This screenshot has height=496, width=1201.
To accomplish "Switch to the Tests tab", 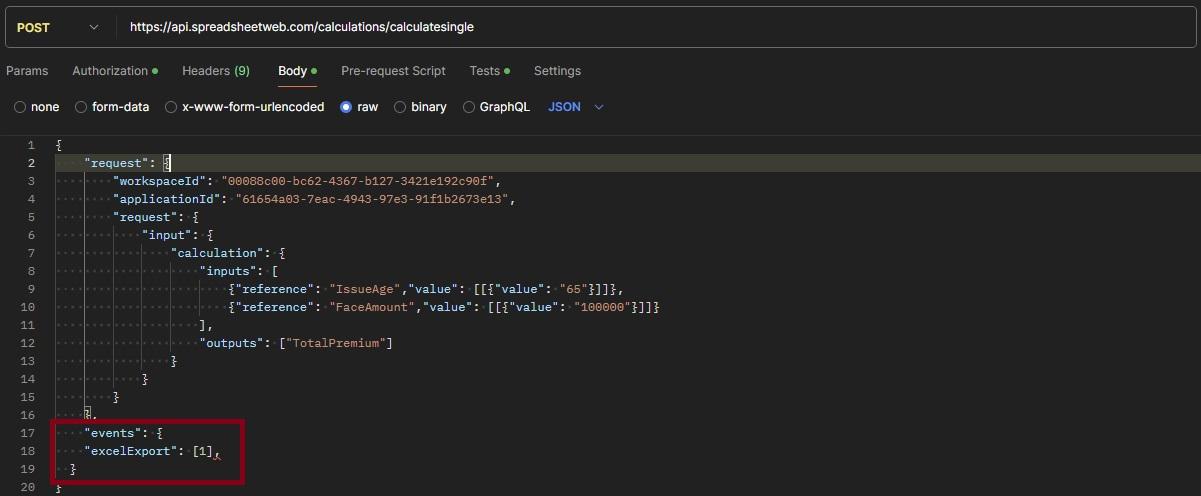I will coord(490,71).
